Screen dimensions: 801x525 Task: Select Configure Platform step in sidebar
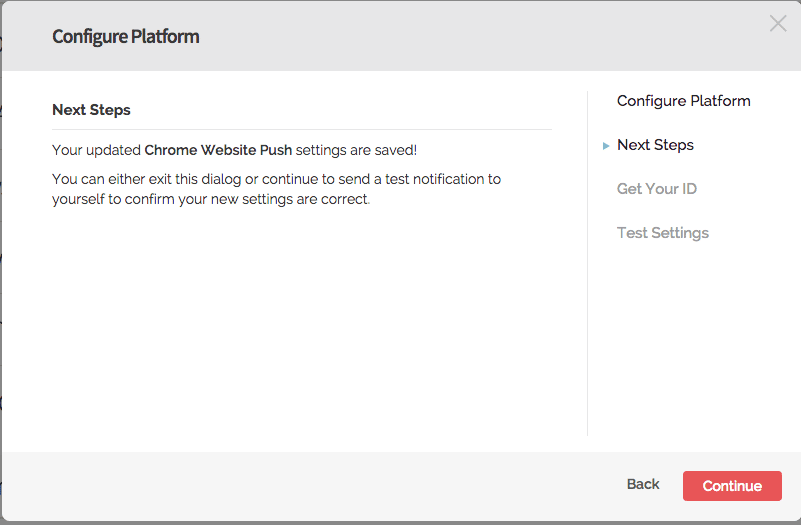point(683,101)
